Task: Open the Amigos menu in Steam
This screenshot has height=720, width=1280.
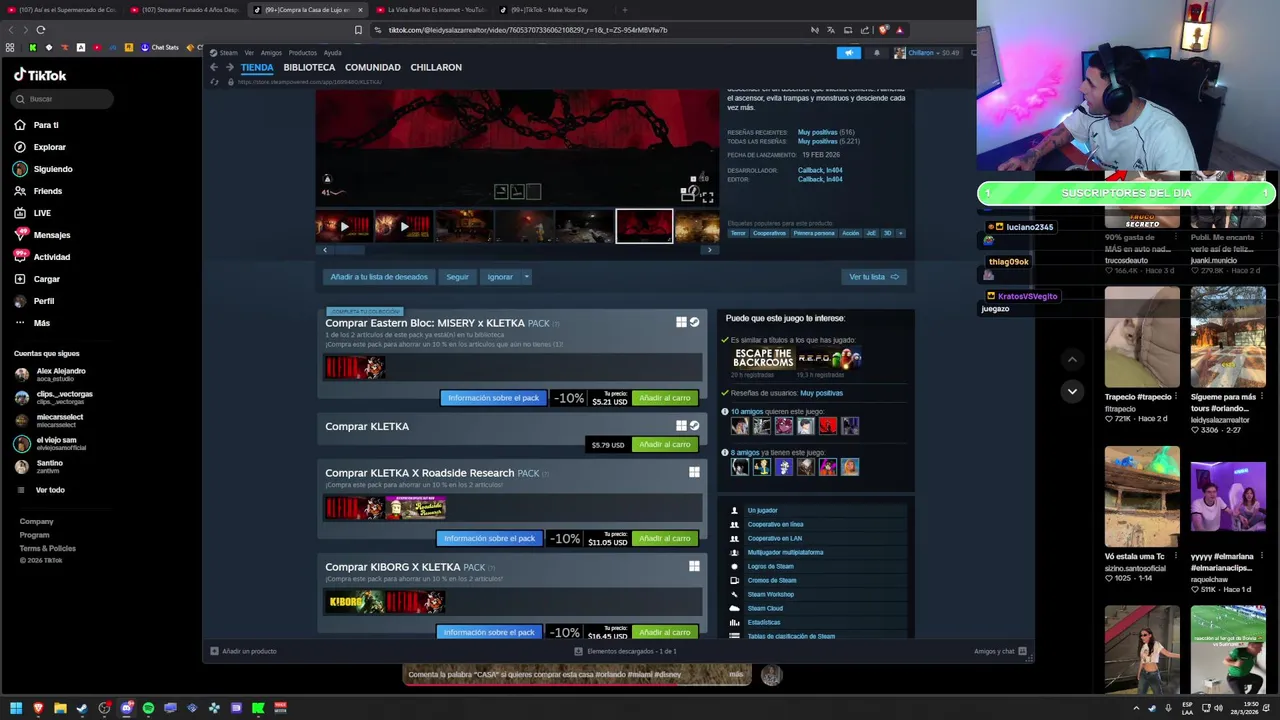Action: pyautogui.click(x=271, y=53)
